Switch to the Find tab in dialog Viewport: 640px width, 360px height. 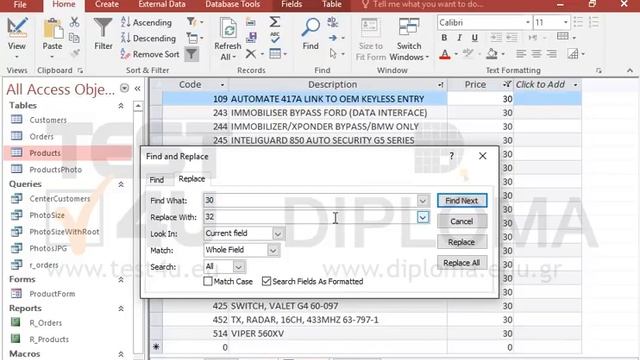pos(157,180)
